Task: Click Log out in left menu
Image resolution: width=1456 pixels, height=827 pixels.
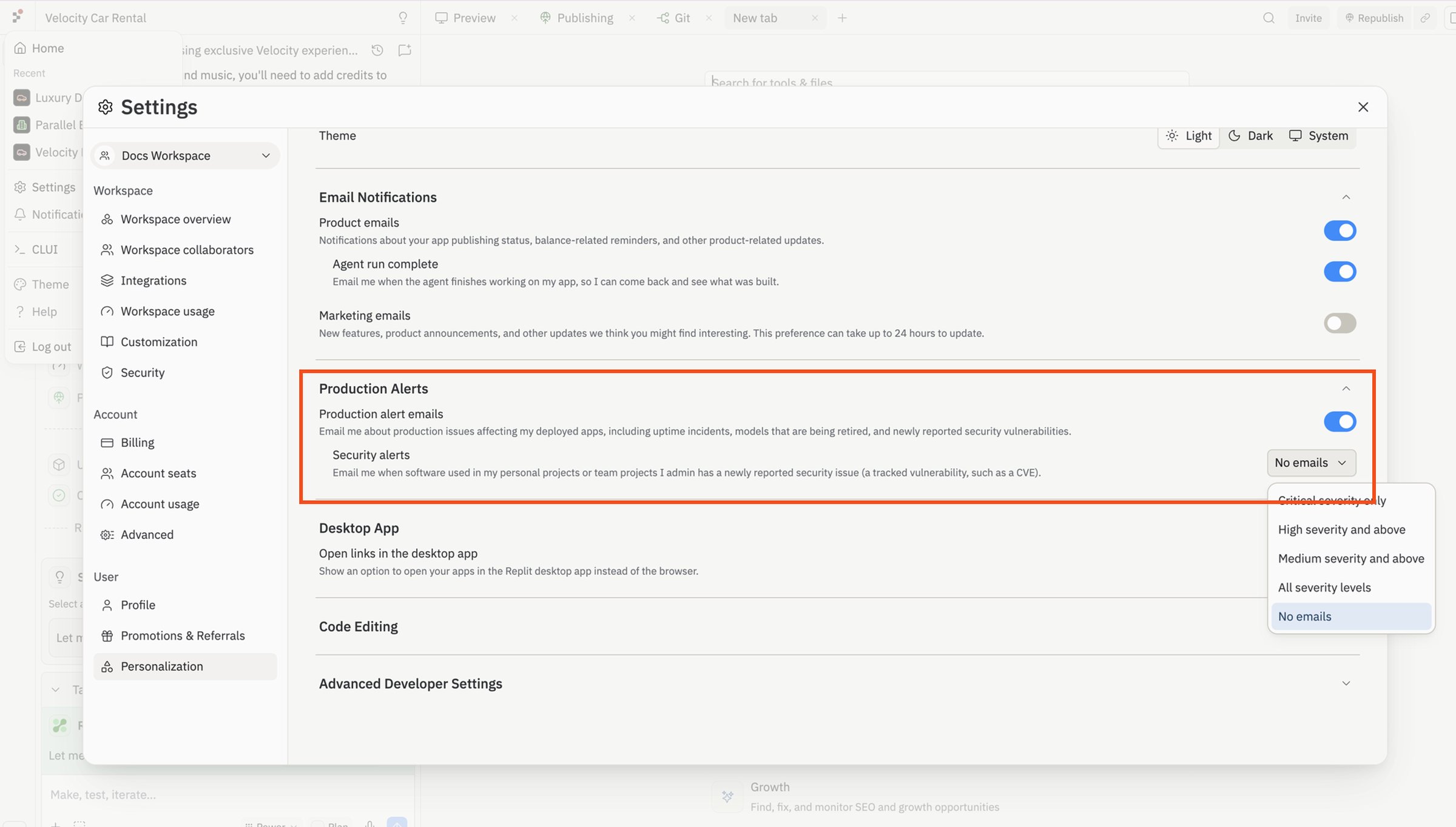Action: click(x=43, y=347)
